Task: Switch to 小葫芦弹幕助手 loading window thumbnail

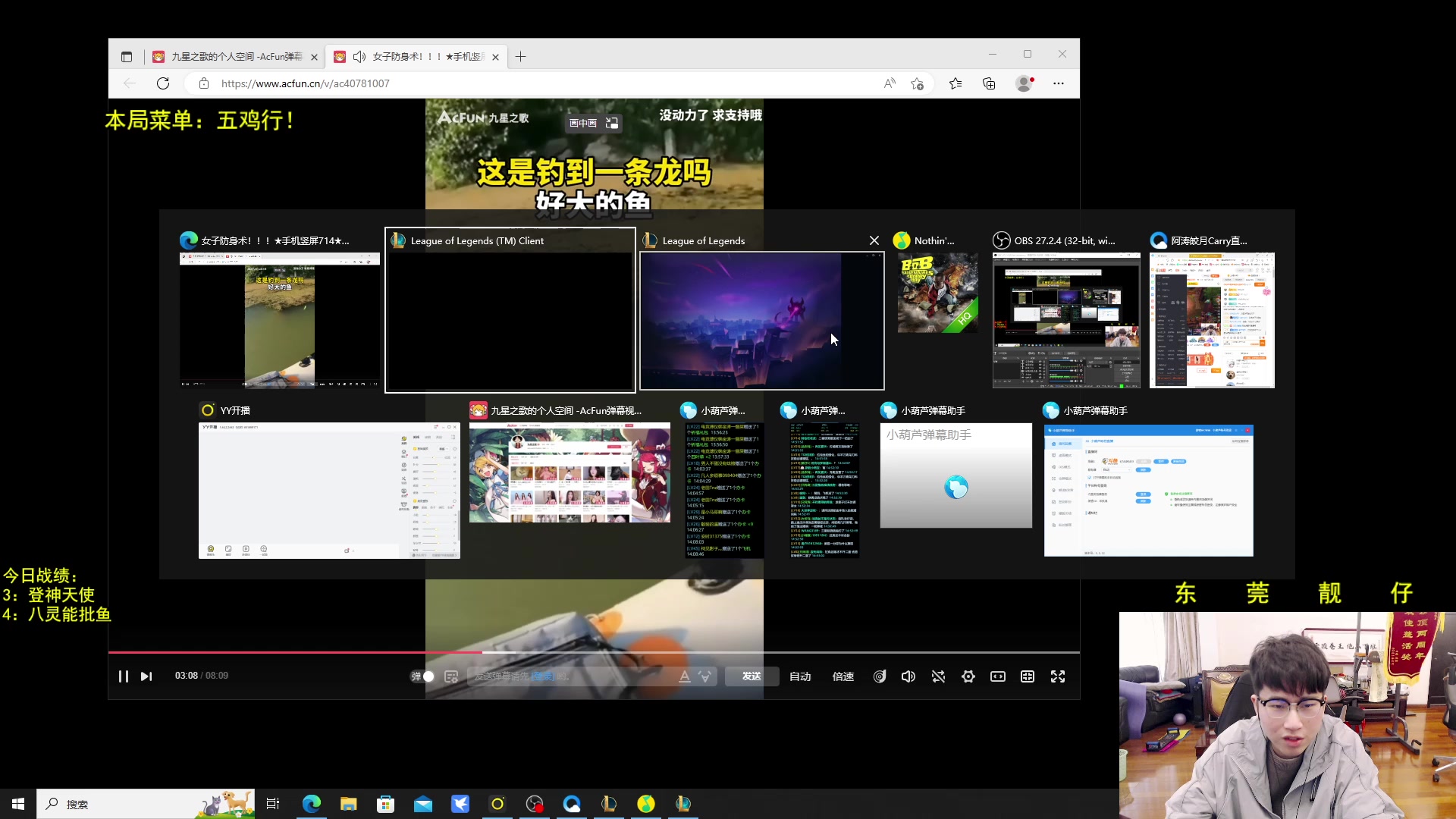Action: click(x=956, y=475)
